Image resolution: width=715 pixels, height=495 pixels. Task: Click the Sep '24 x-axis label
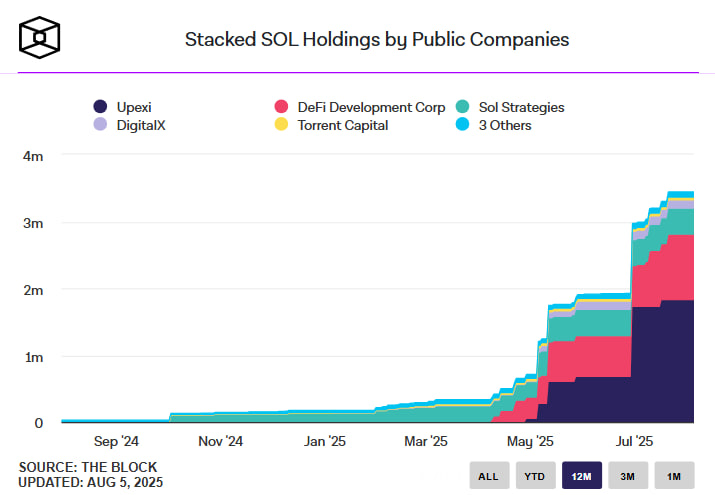[116, 440]
